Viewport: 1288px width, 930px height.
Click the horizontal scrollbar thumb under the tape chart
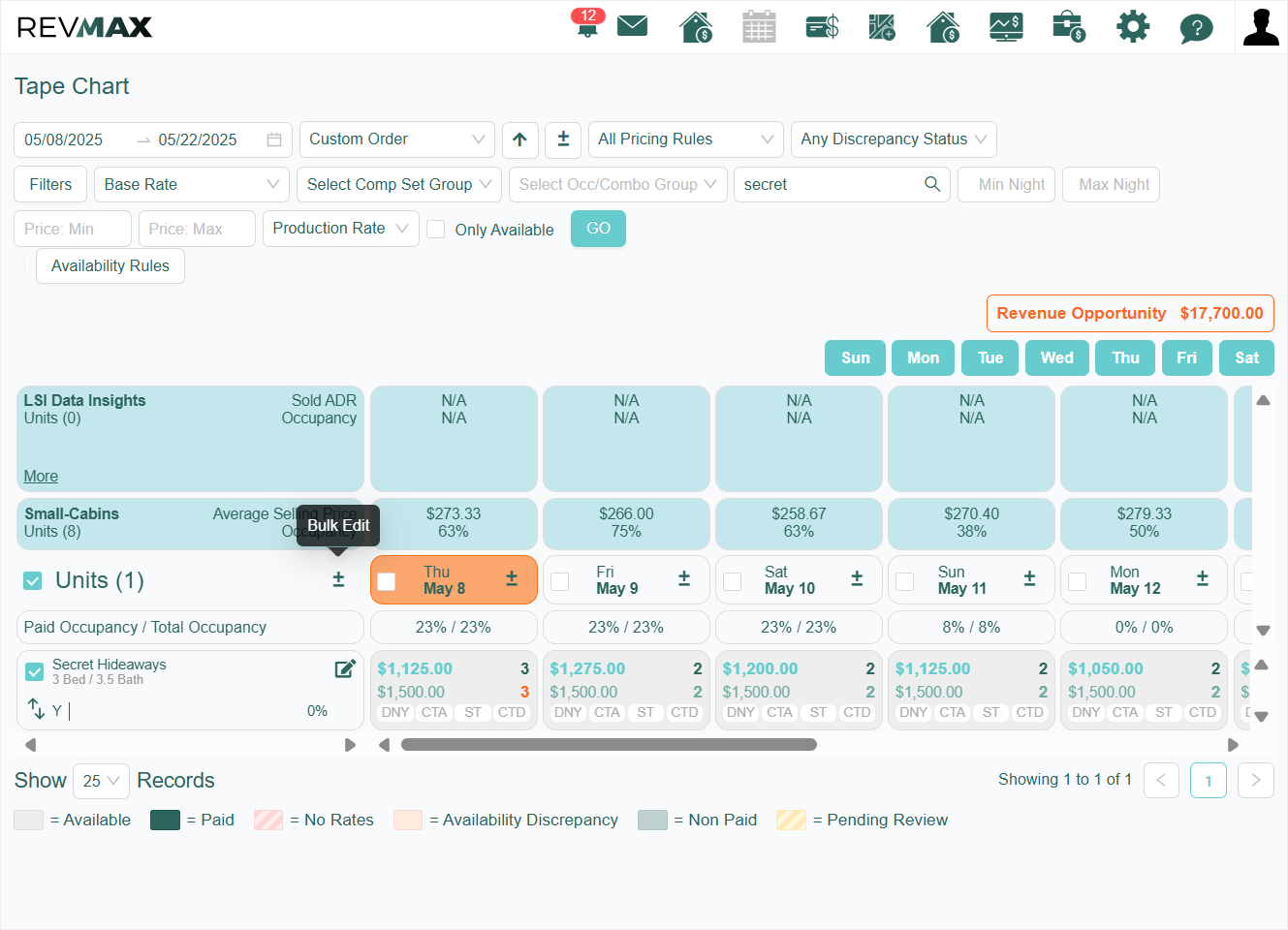[x=609, y=745]
